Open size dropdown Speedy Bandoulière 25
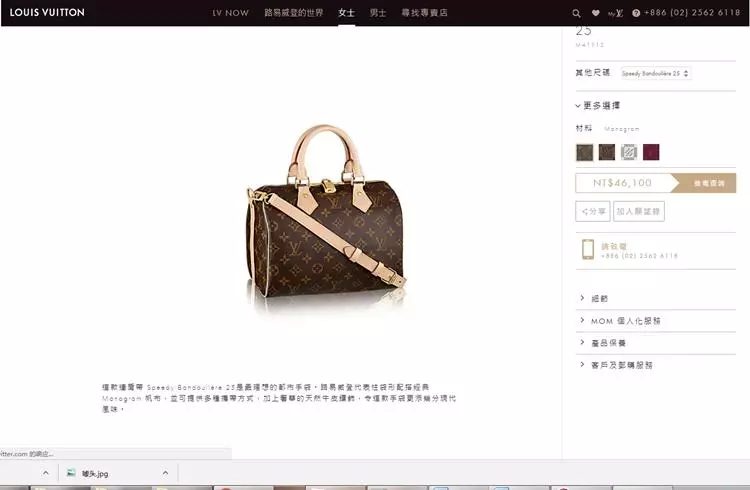The image size is (750, 490). 655,73
